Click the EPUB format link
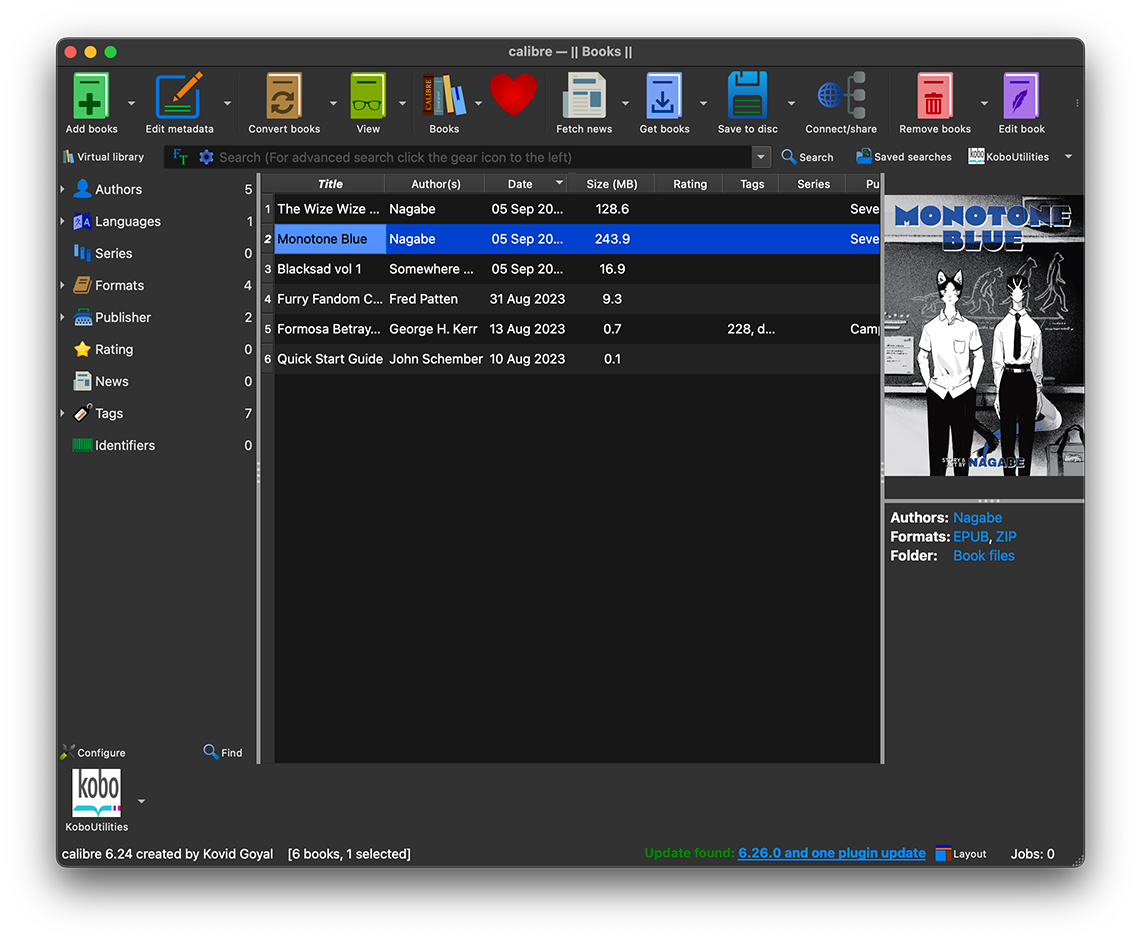 (x=971, y=537)
